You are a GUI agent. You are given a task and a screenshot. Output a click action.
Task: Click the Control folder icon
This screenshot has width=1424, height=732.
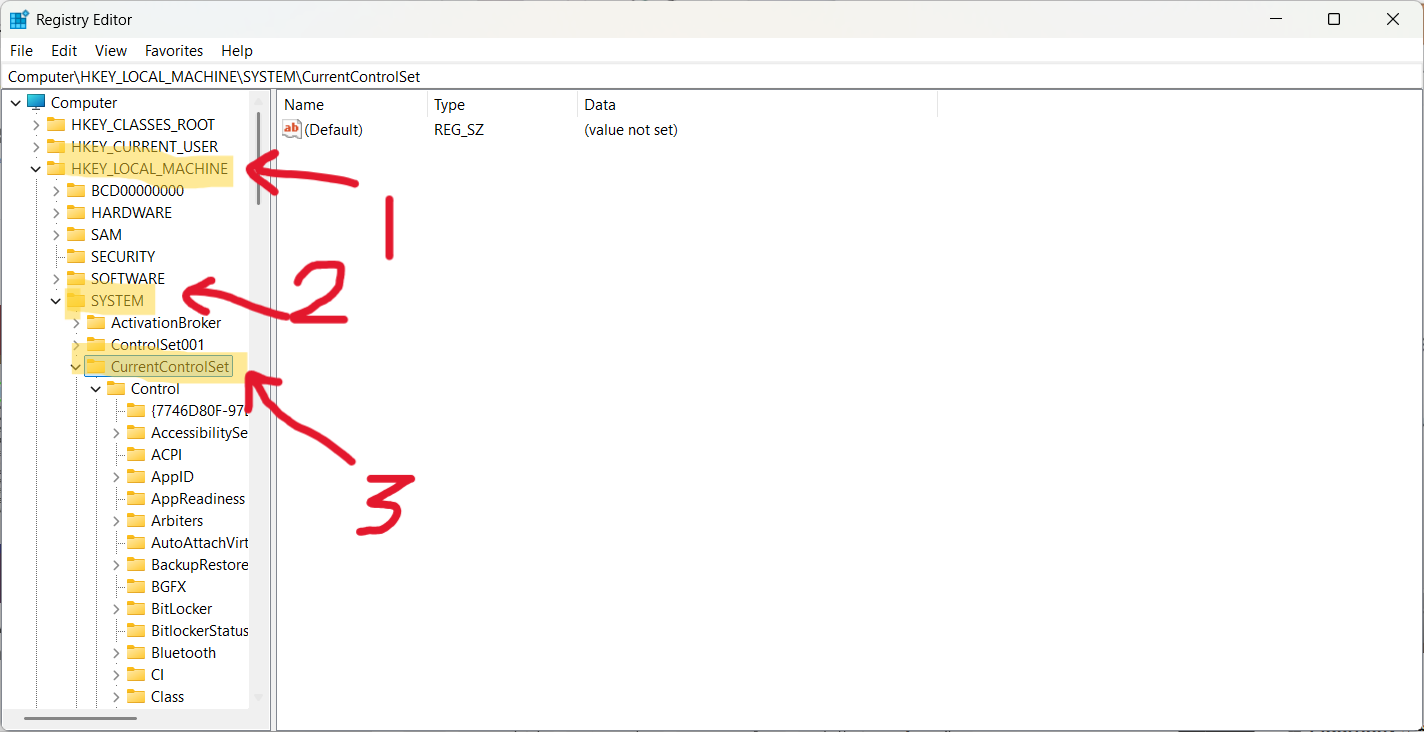(x=116, y=388)
